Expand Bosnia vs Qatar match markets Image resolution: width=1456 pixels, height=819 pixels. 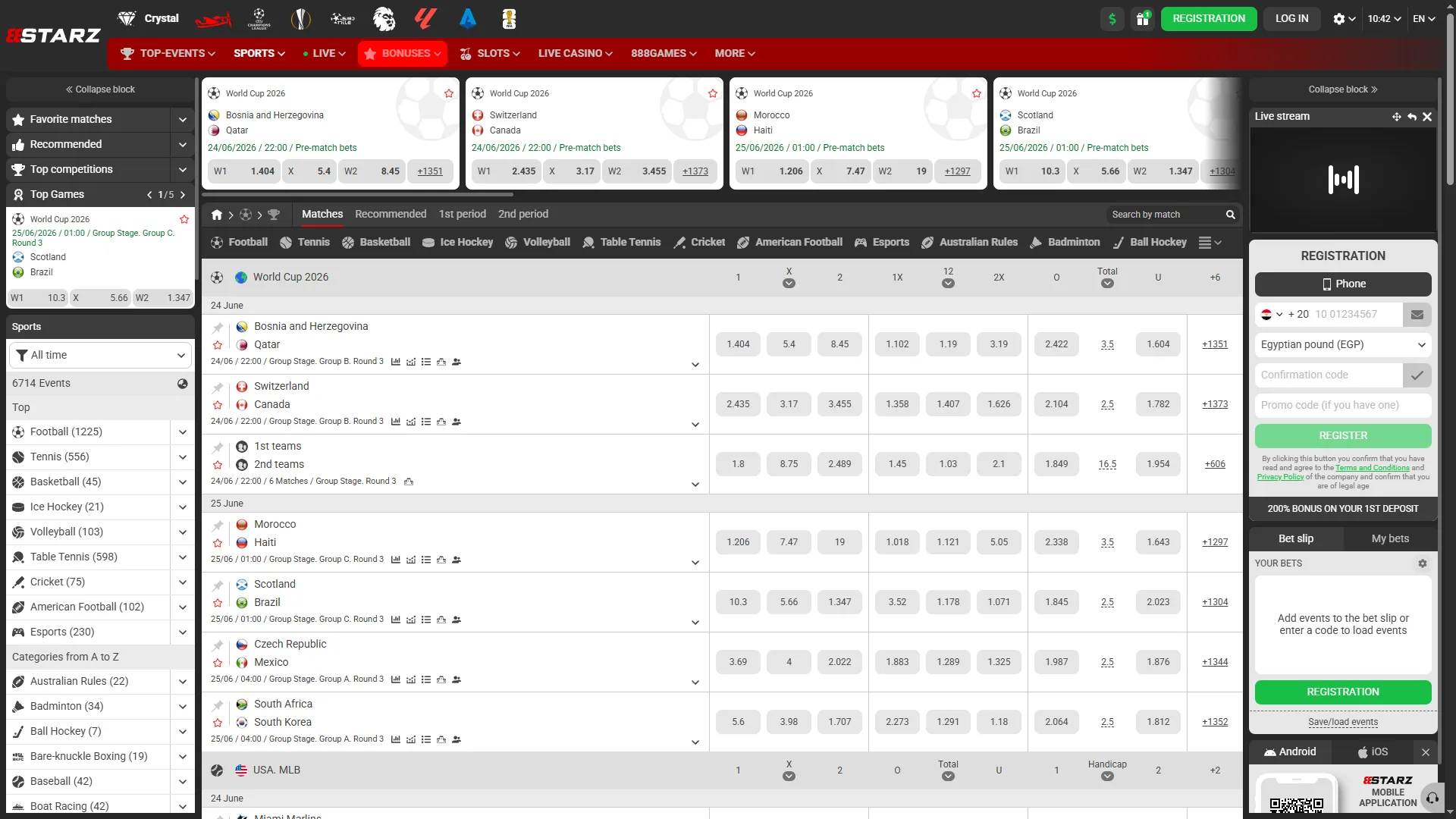coord(695,365)
